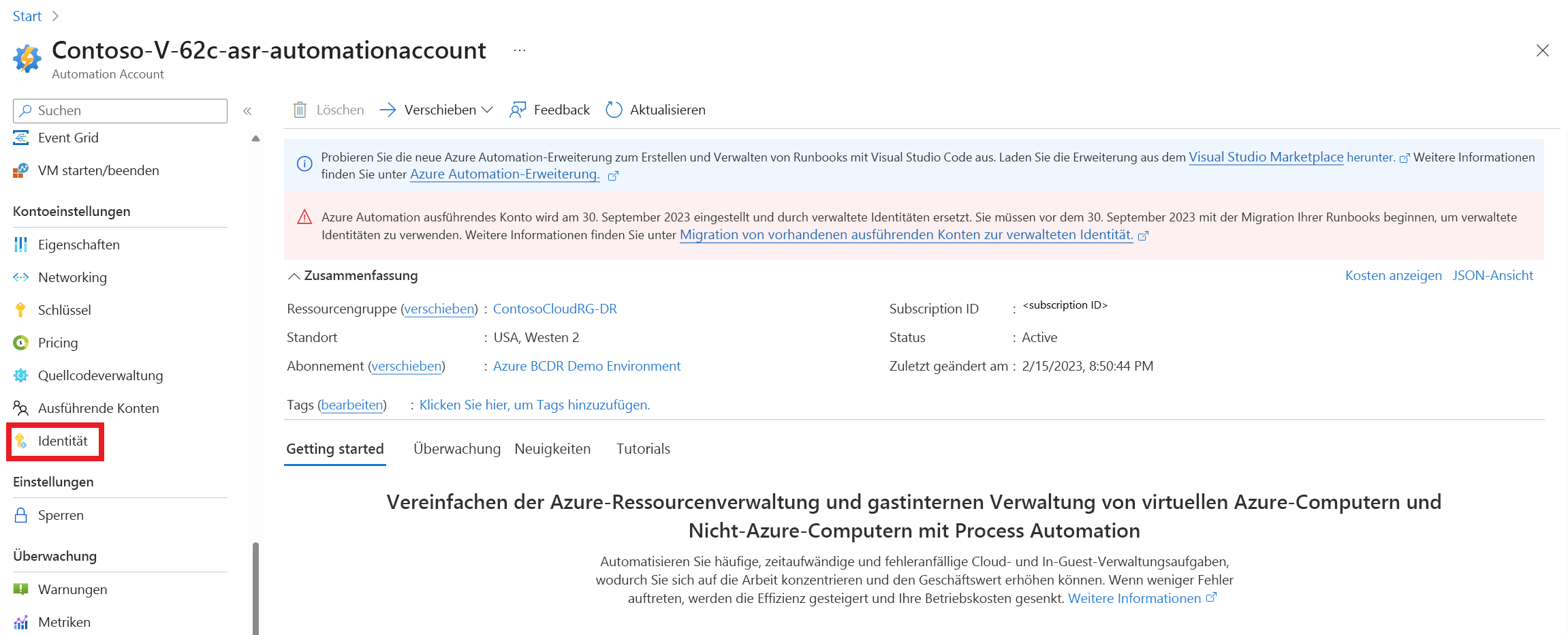Open the Visual Studio Marketplace link

pos(1266,157)
